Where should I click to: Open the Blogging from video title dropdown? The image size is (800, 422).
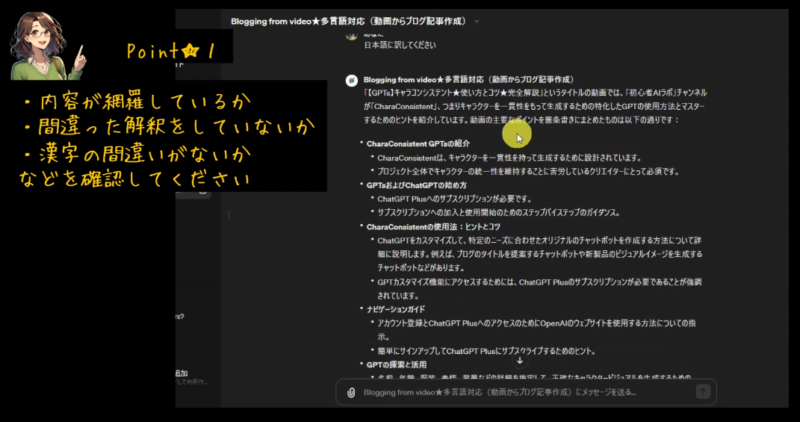[x=355, y=21]
